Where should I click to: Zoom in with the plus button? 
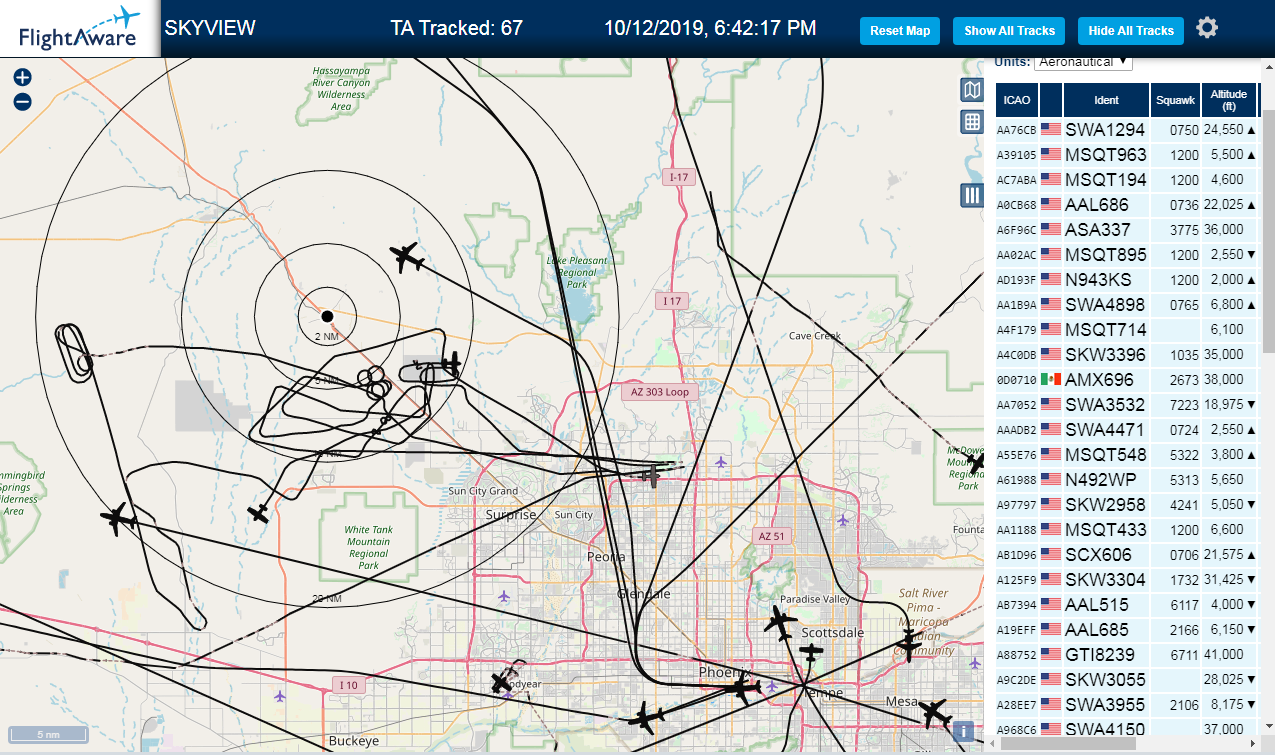point(22,77)
